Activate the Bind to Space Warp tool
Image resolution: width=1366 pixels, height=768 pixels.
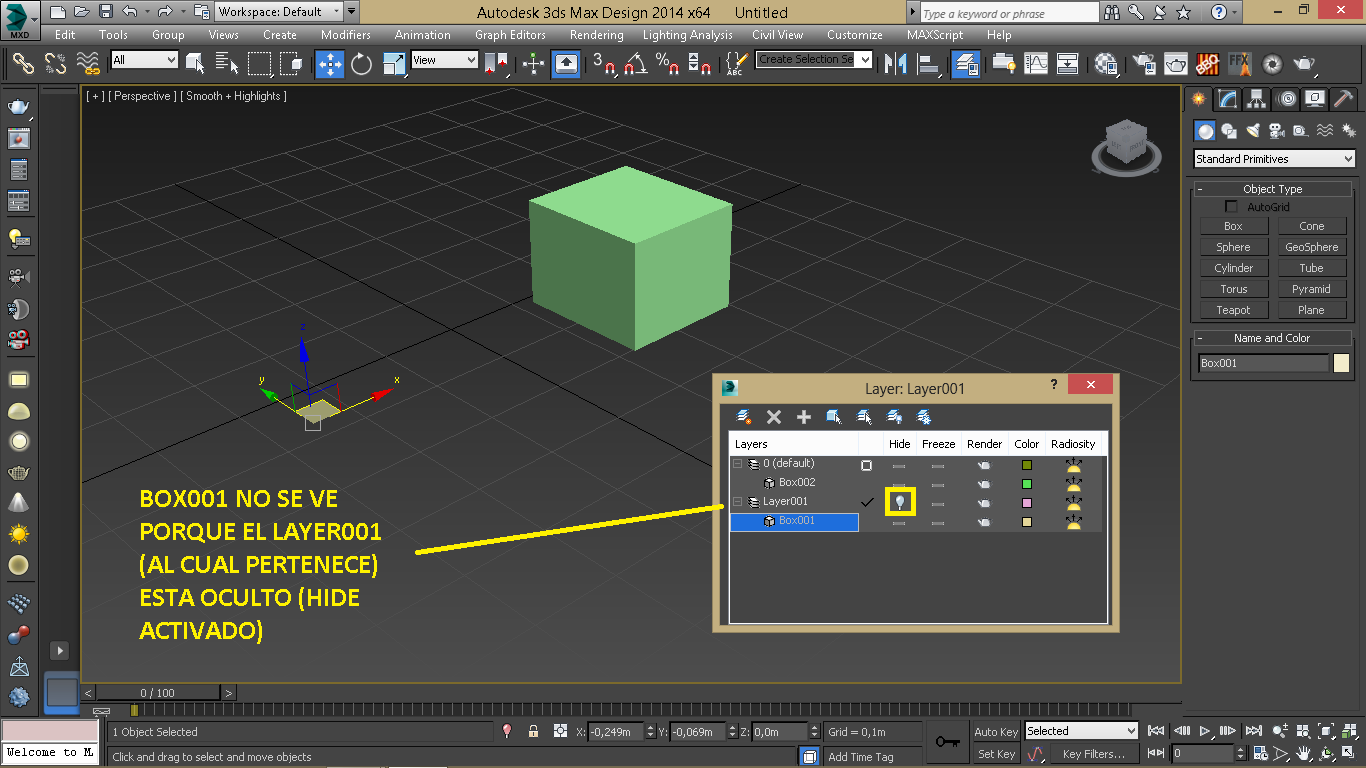89,64
